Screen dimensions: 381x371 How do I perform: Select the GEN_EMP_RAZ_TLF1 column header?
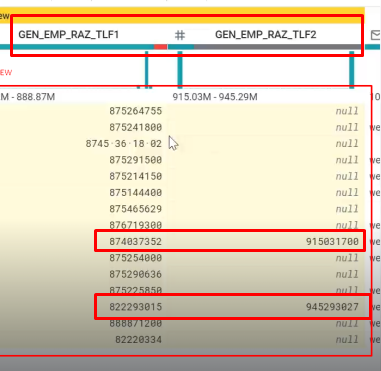(69, 34)
